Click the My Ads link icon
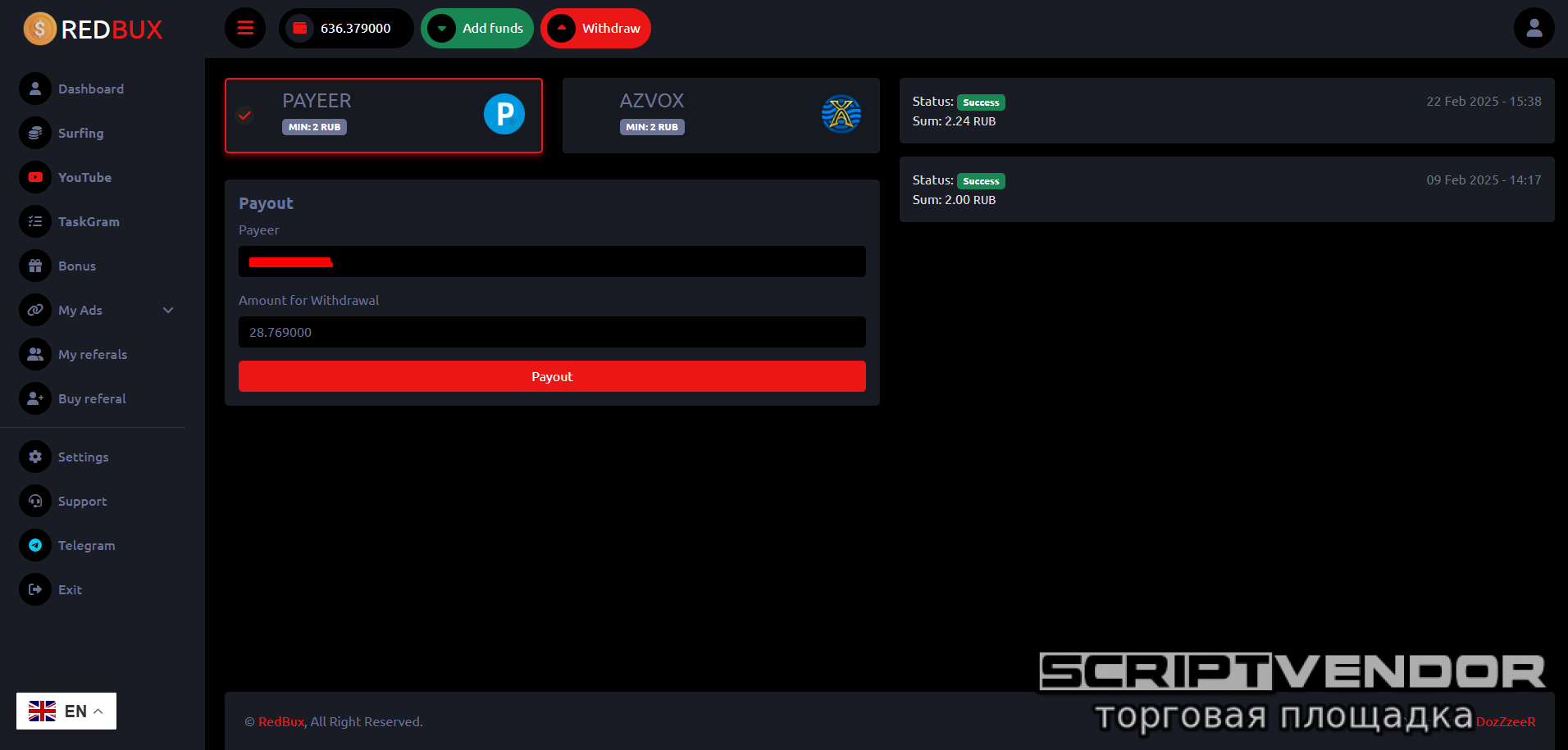This screenshot has height=750, width=1568. [35, 310]
